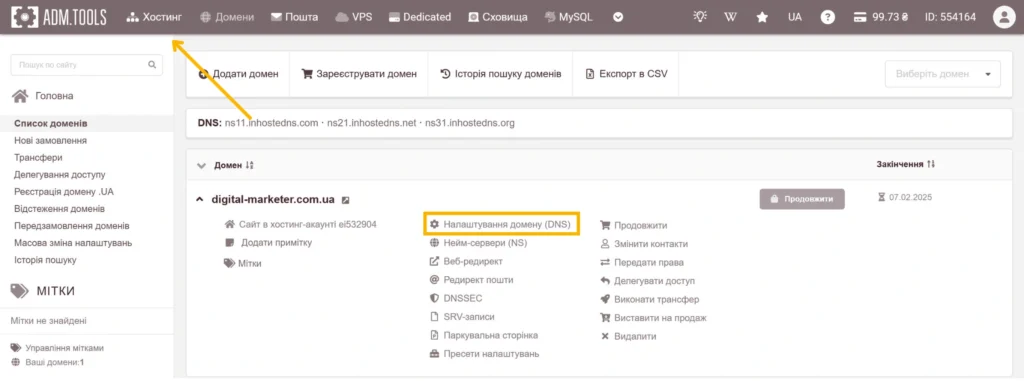Click the lightbulb ideas icon
This screenshot has height=381, width=1024.
point(700,17)
